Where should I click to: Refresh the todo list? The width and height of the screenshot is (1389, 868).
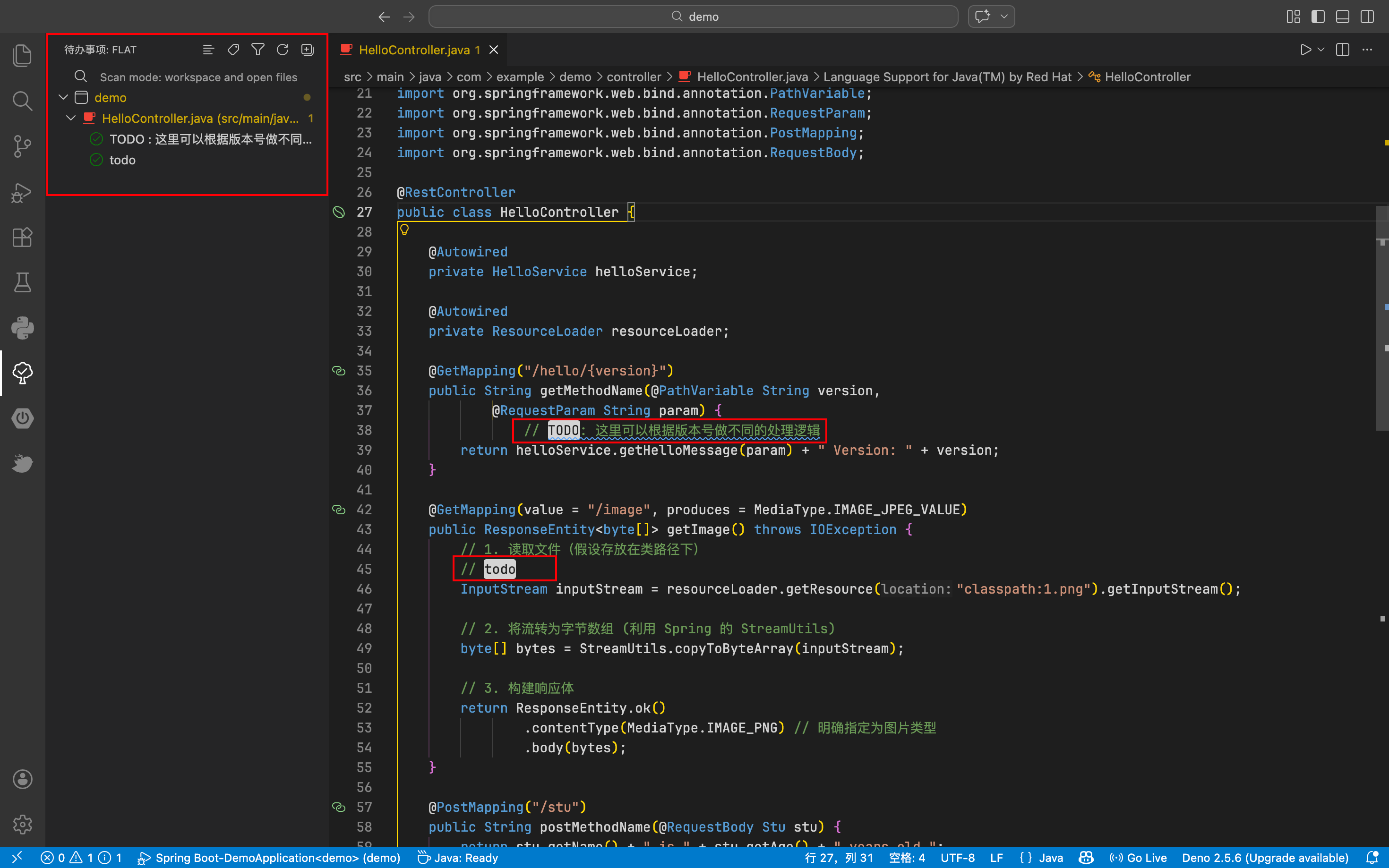tap(283, 50)
